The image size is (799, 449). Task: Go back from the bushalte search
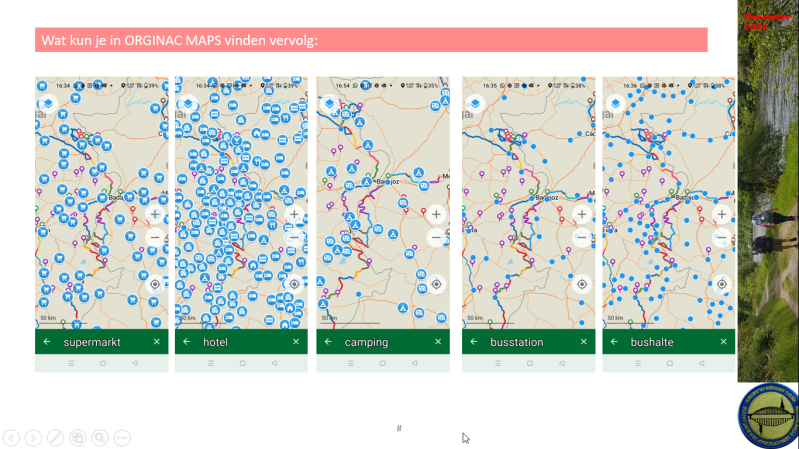(x=614, y=342)
